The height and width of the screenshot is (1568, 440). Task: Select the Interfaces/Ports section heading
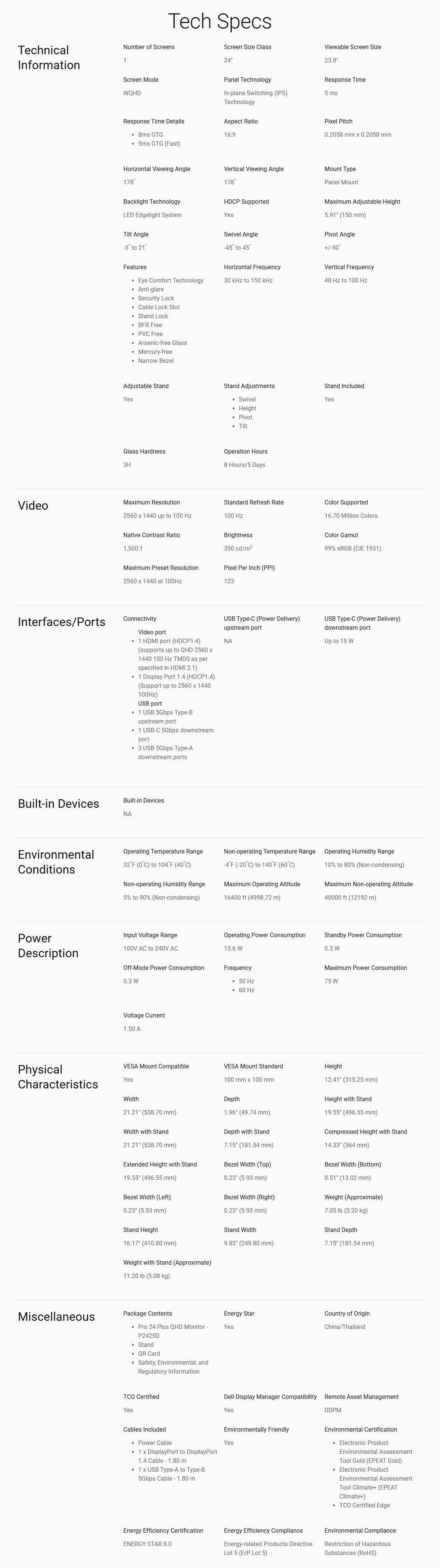click(x=61, y=622)
